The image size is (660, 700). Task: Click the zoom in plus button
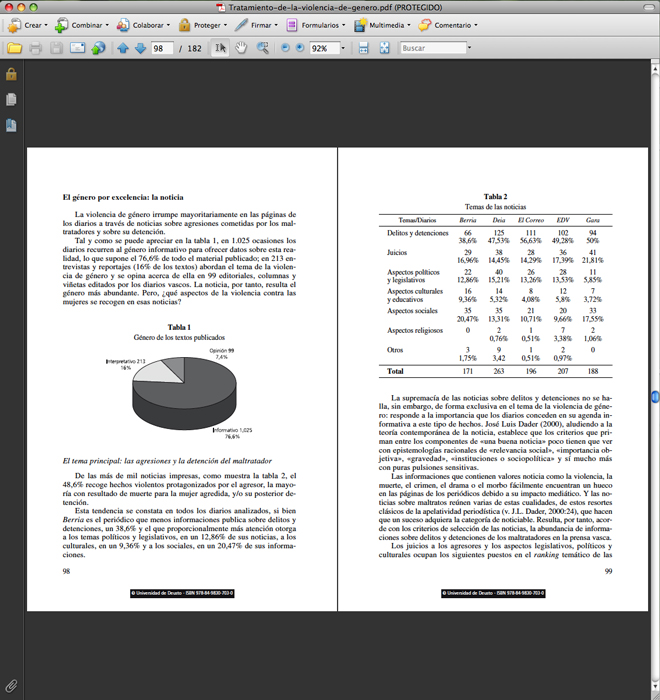(x=300, y=48)
